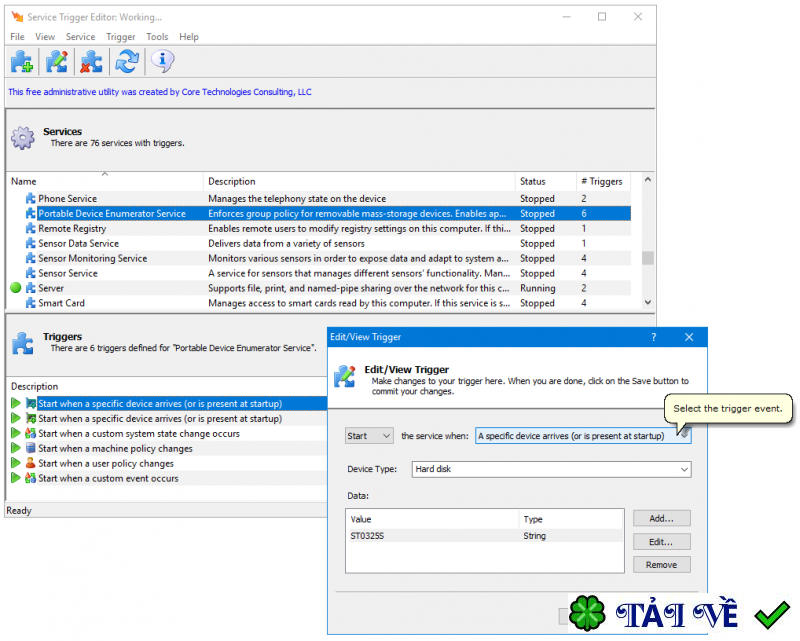
Task: Click the services list vertical scrollbar thumb
Action: point(648,258)
